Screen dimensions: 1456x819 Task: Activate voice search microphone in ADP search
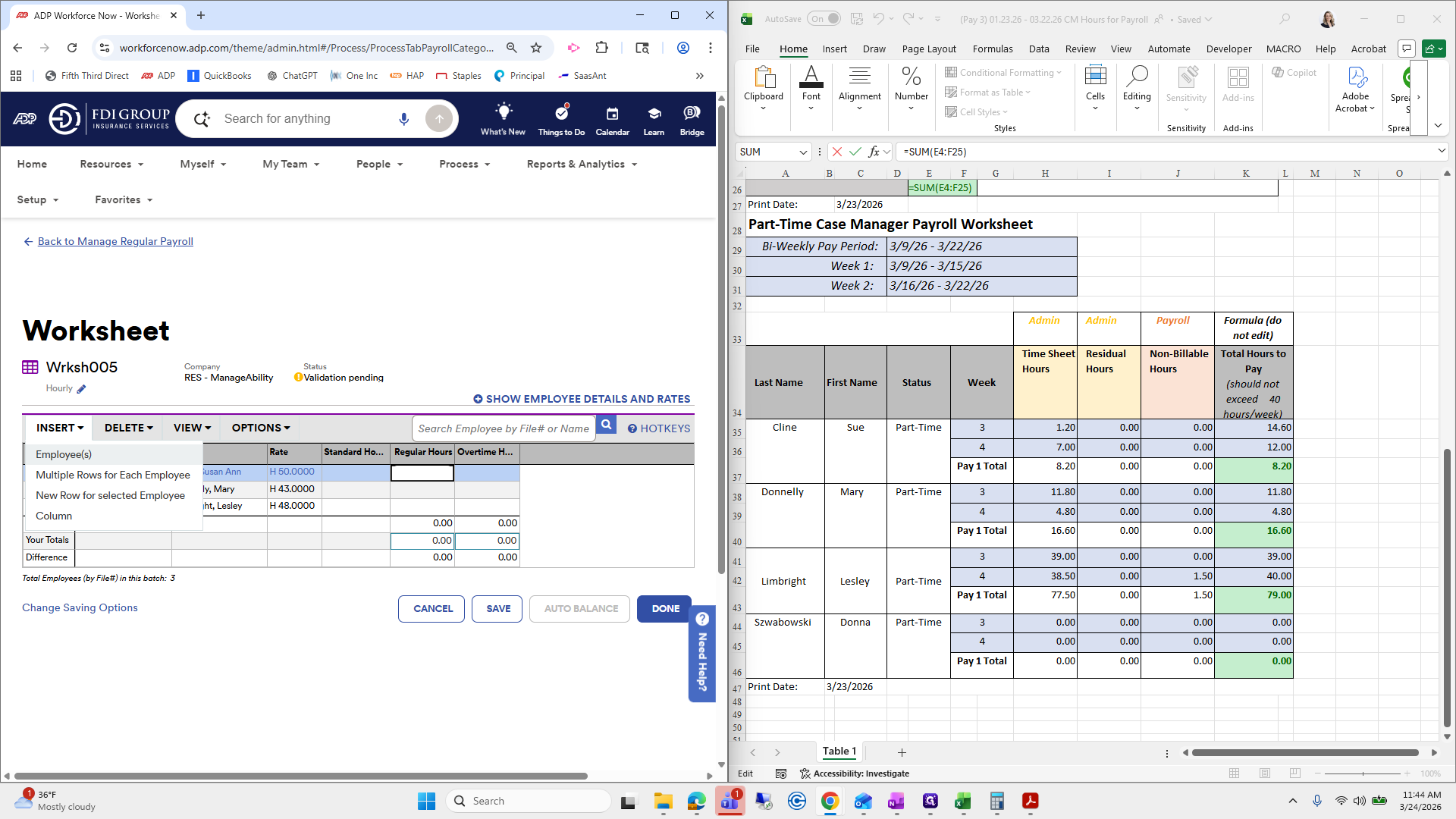pos(403,119)
